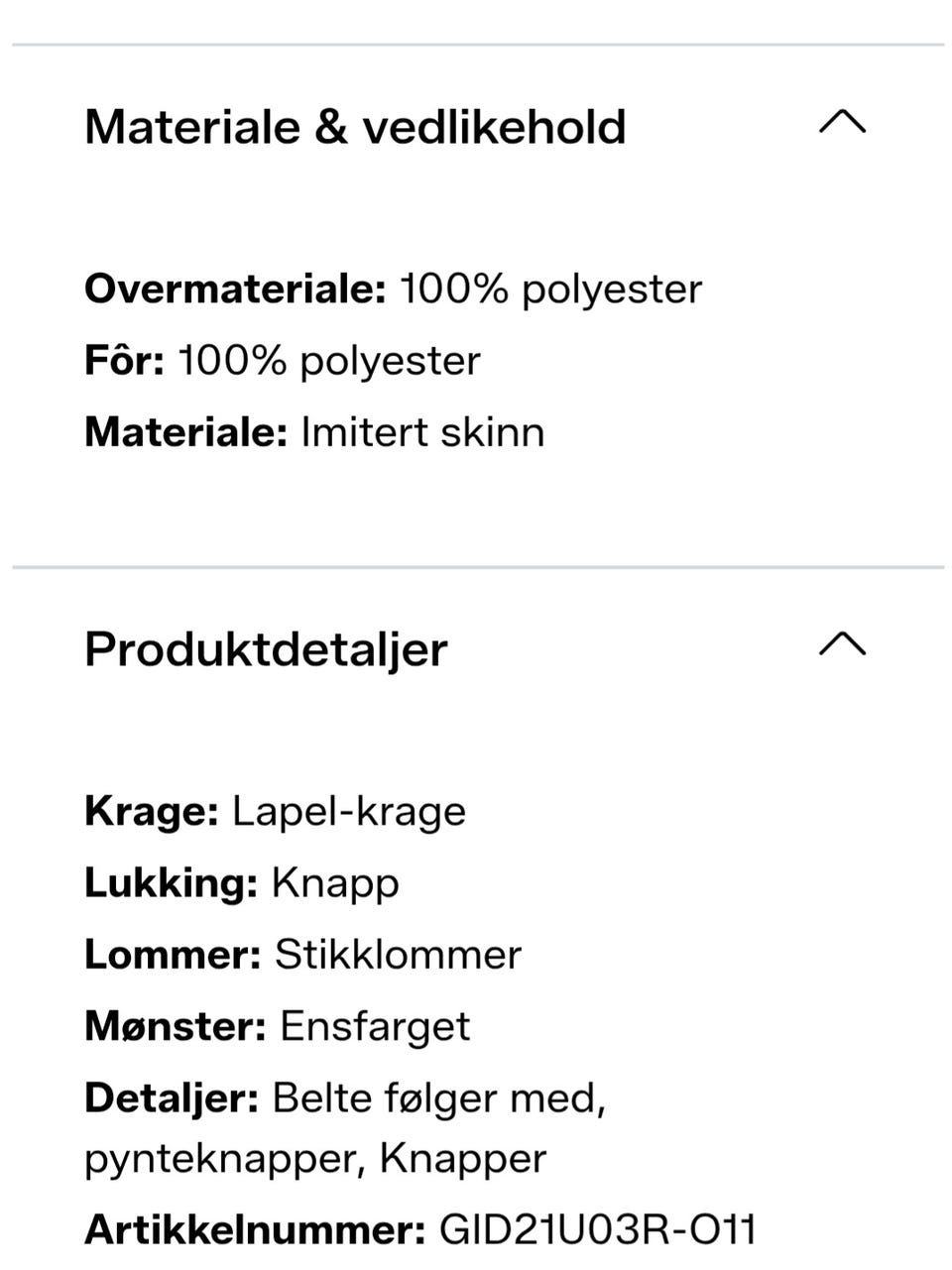Click the Mønster Ensfarget detail row
This screenshot has width=952, height=1270.
(277, 1026)
